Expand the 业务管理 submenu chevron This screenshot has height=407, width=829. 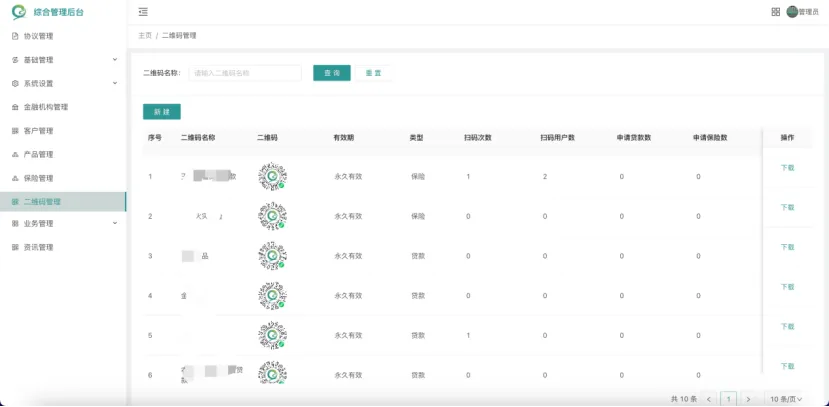click(x=115, y=224)
